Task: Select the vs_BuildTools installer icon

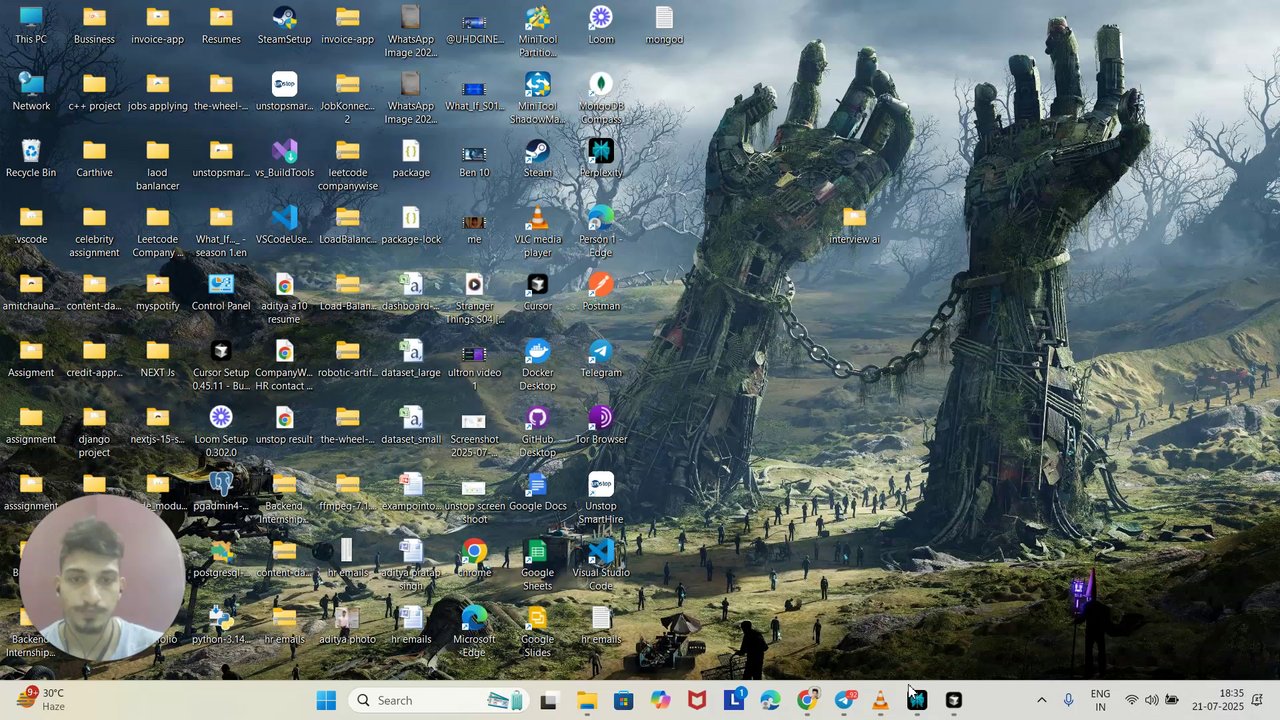Action: 284,158
